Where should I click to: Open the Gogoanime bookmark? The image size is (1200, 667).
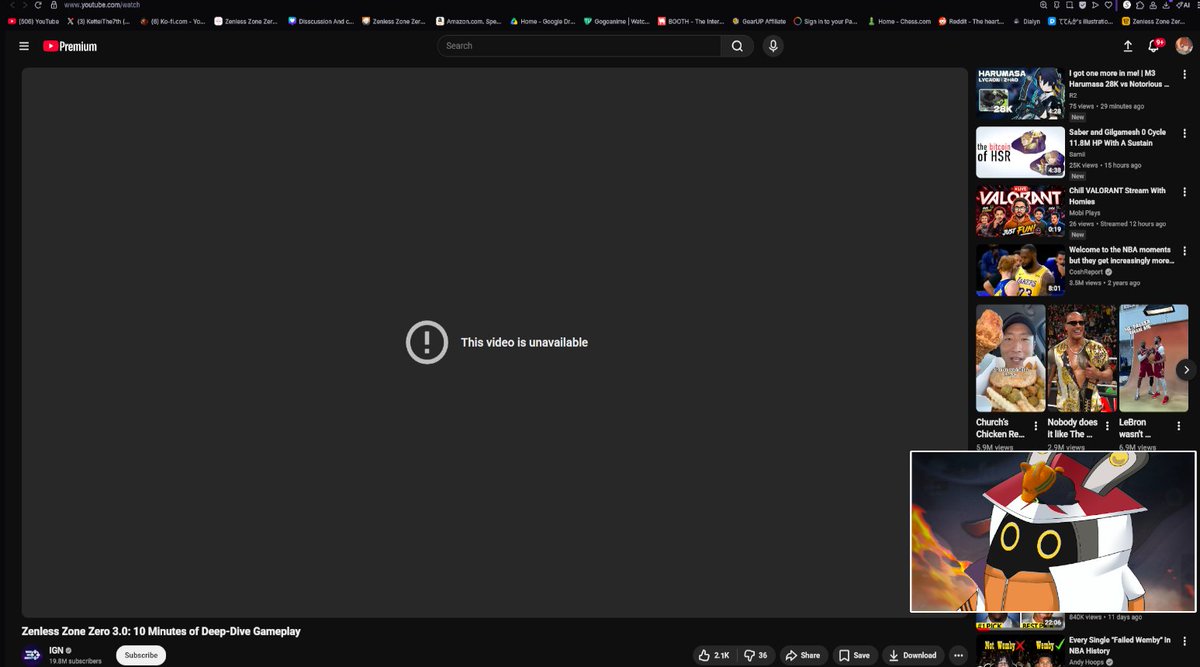click(616, 21)
